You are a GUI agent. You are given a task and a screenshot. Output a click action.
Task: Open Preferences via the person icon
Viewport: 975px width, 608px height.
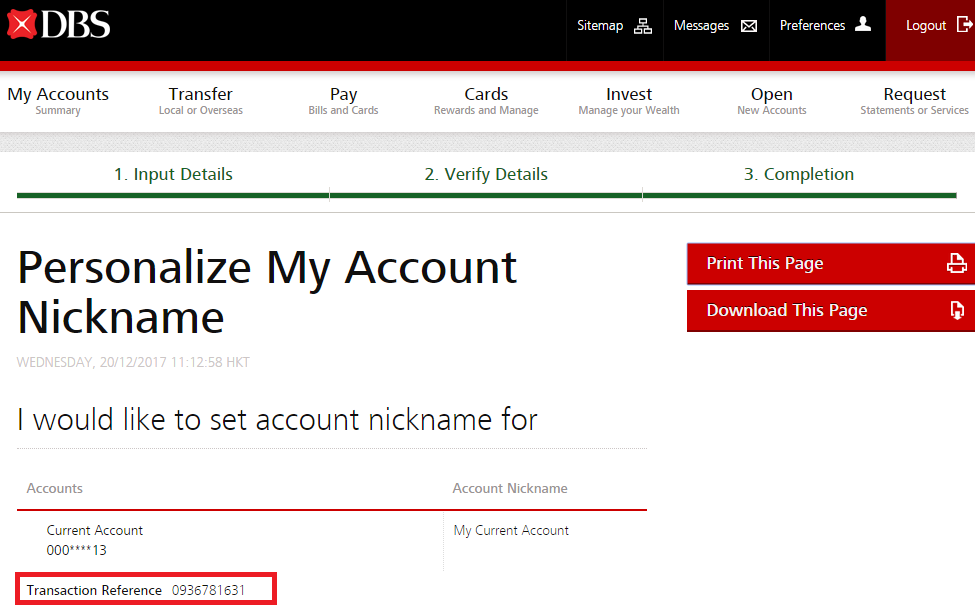[861, 25]
